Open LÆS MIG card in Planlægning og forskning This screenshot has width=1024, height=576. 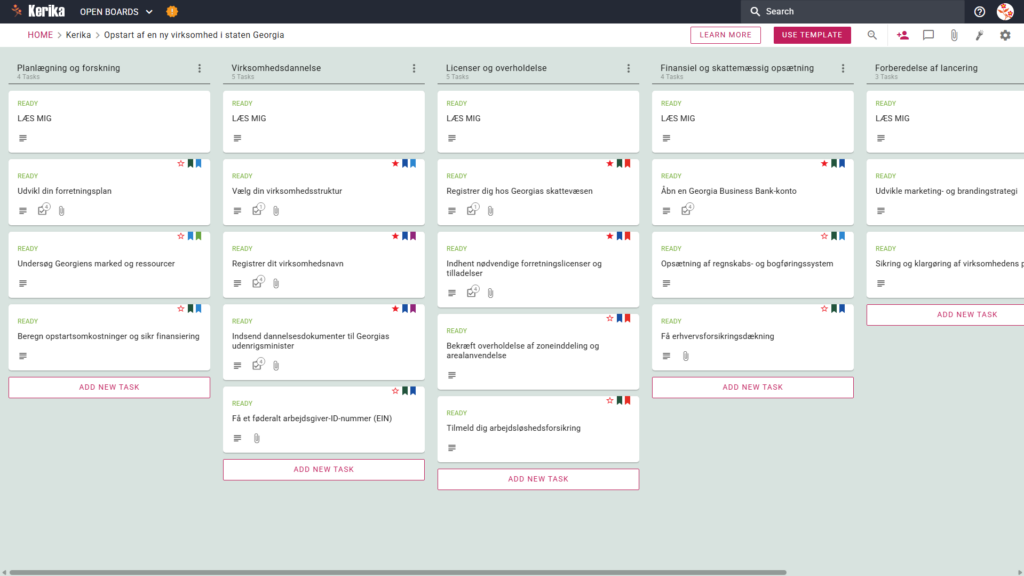(109, 121)
